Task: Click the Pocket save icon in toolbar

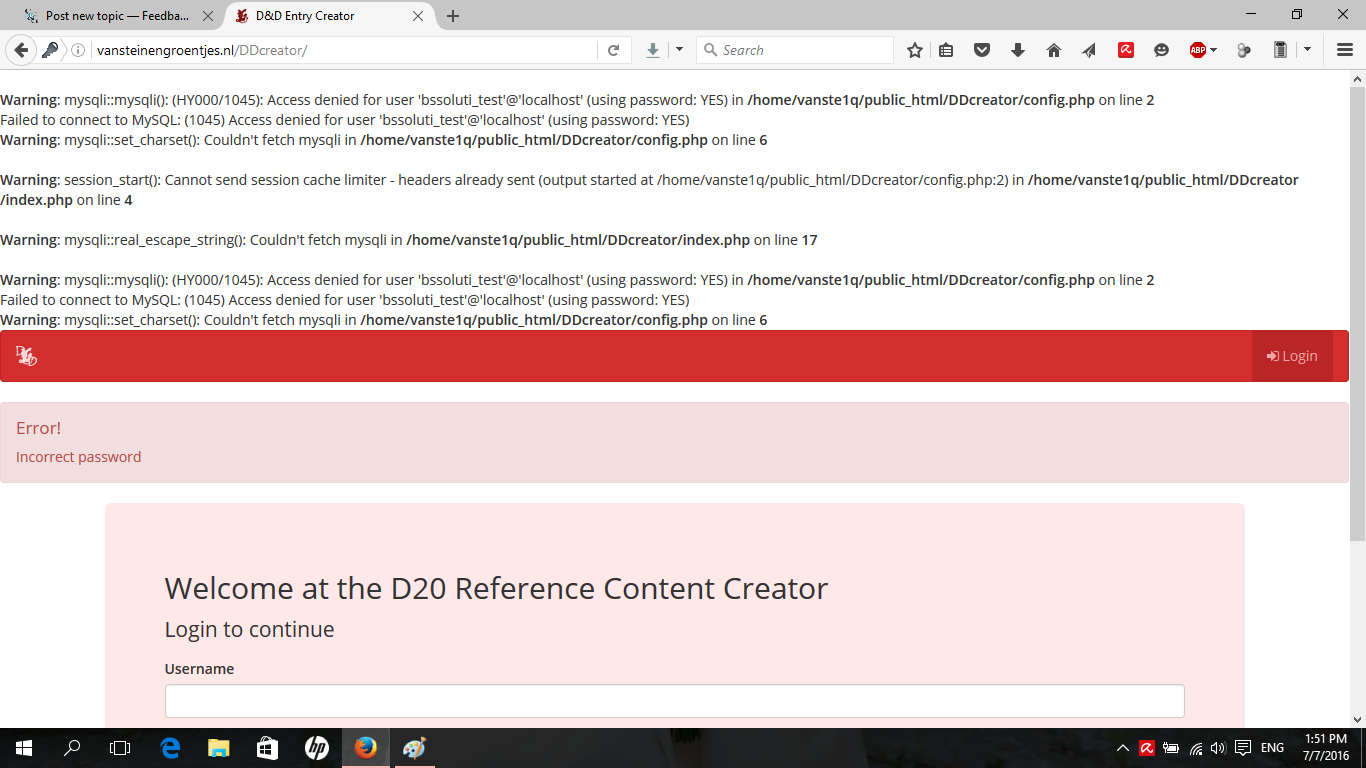Action: tap(982, 50)
